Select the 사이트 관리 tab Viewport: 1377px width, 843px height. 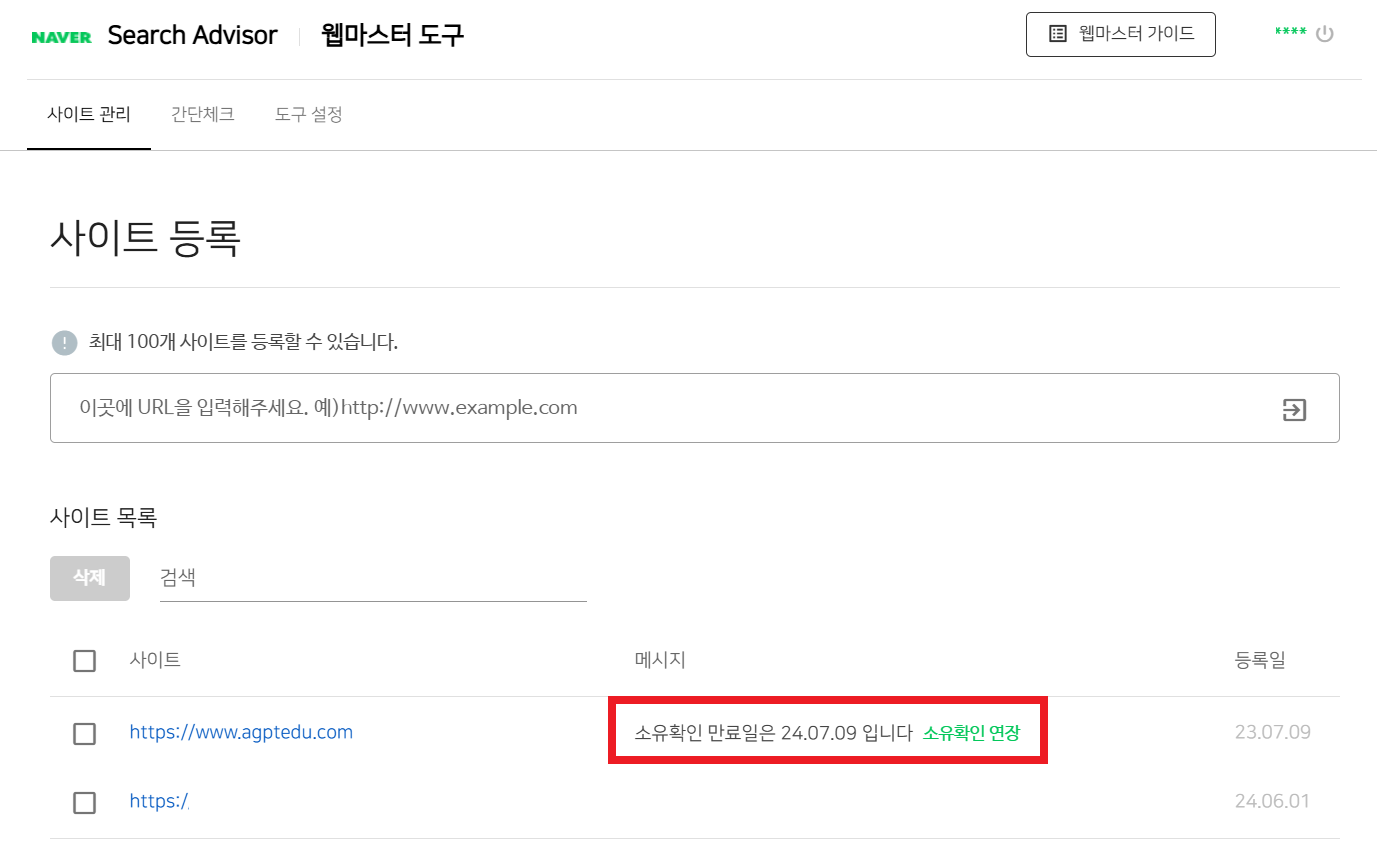click(x=89, y=114)
